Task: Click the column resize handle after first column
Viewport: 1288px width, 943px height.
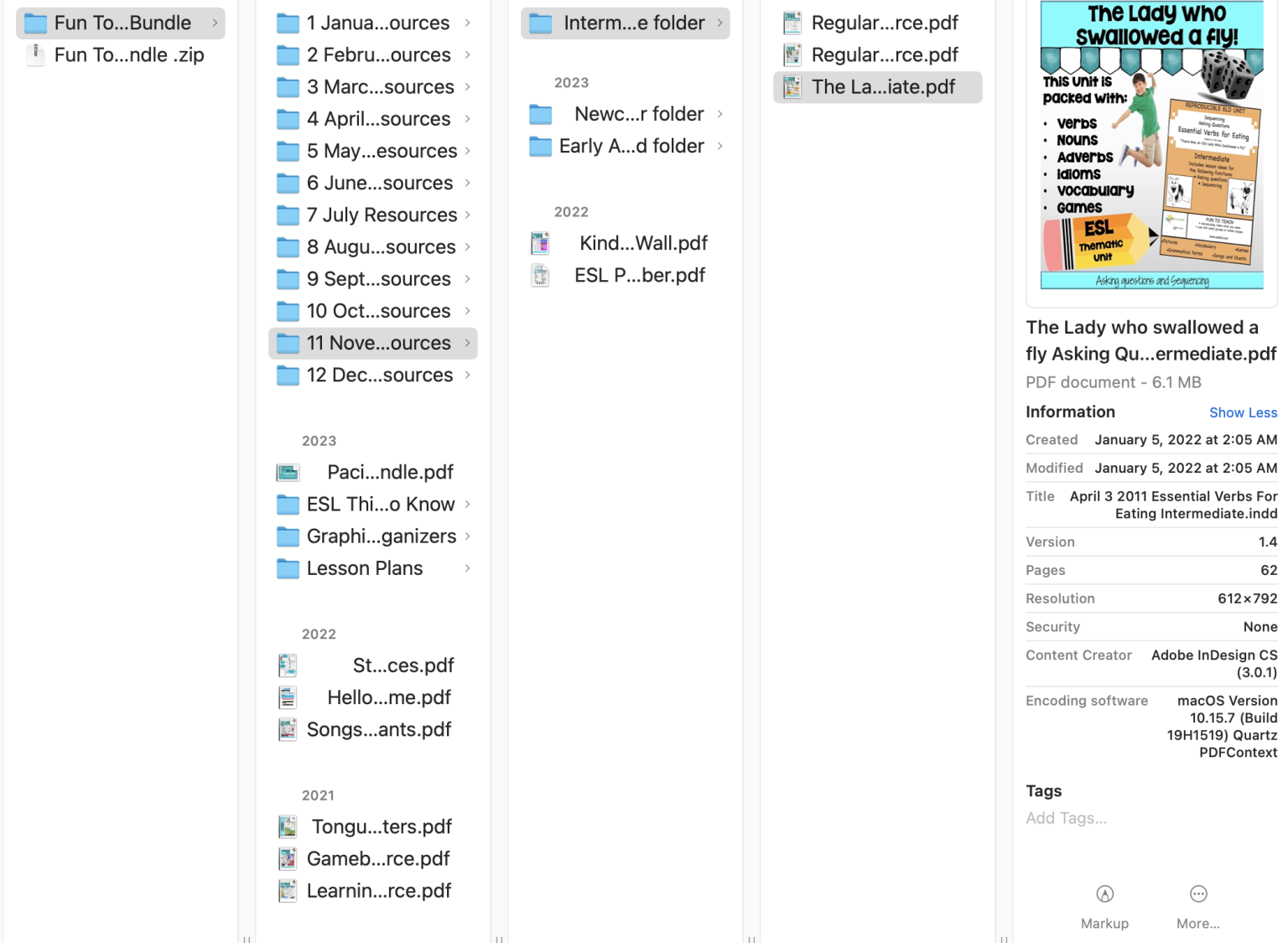Action: coord(247,939)
